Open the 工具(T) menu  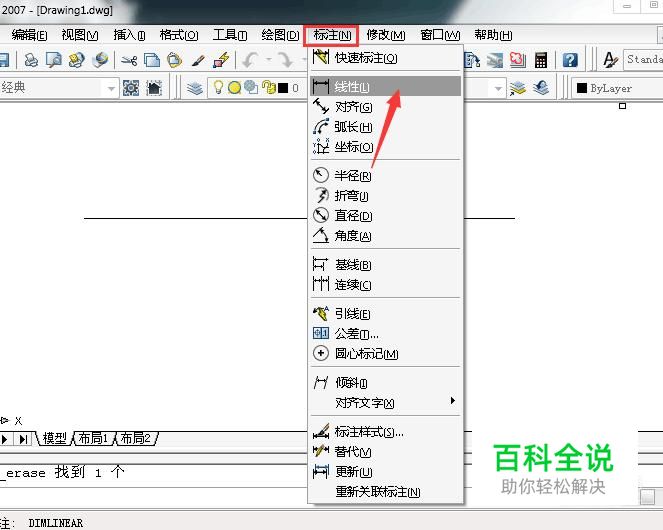[230, 35]
